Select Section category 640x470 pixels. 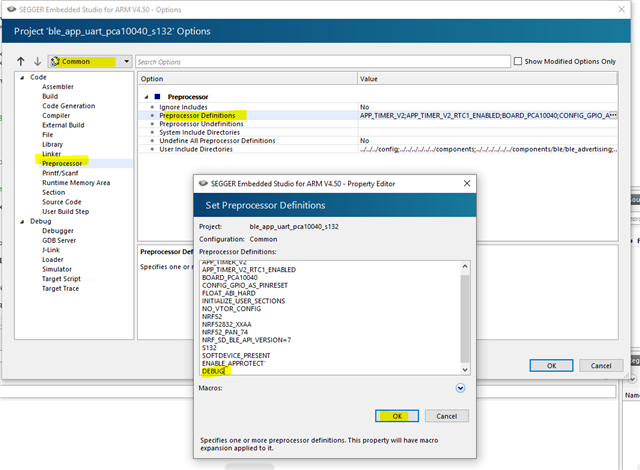point(53,193)
